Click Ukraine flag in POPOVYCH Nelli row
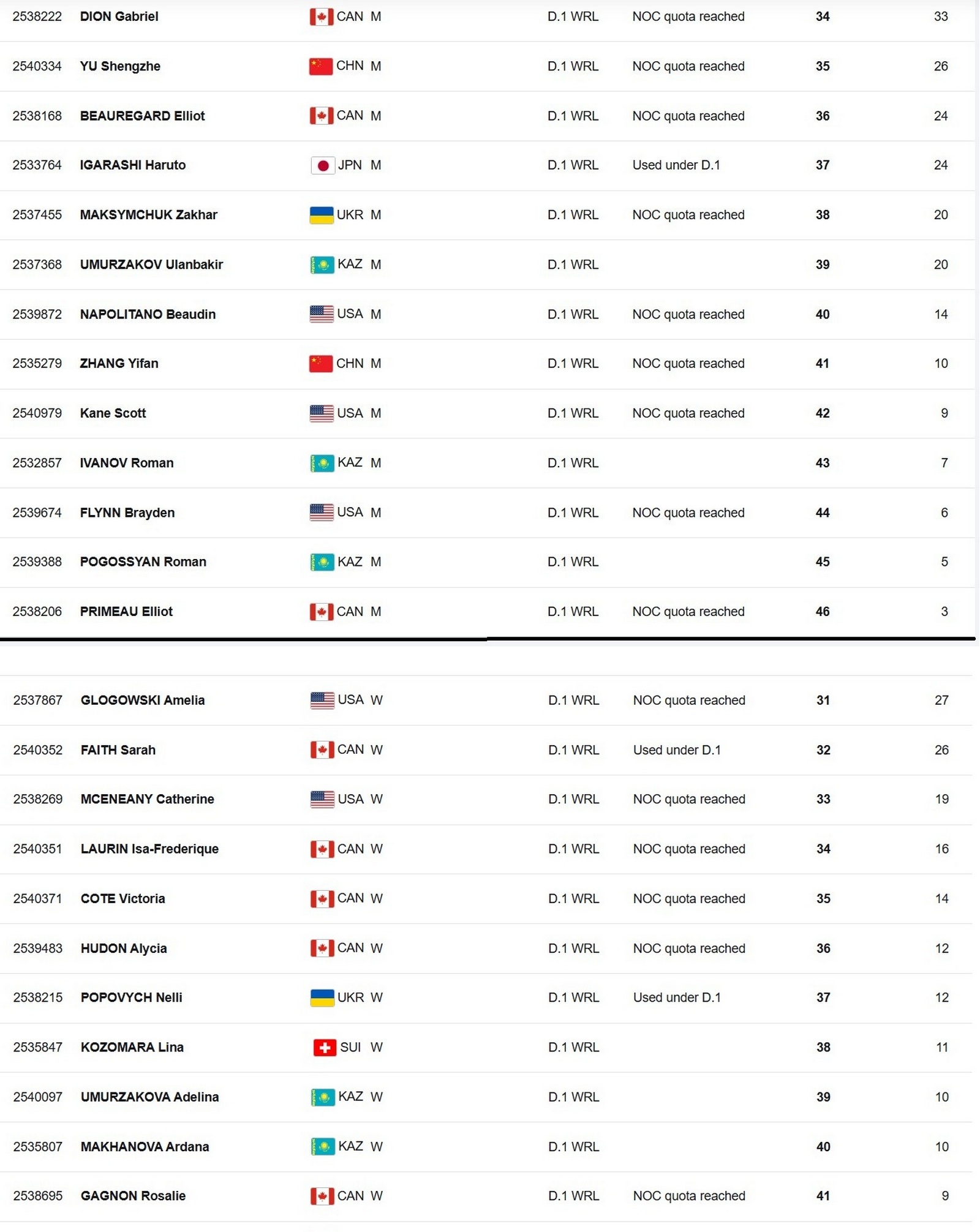Viewport: 980px width, 1232px height. [322, 997]
